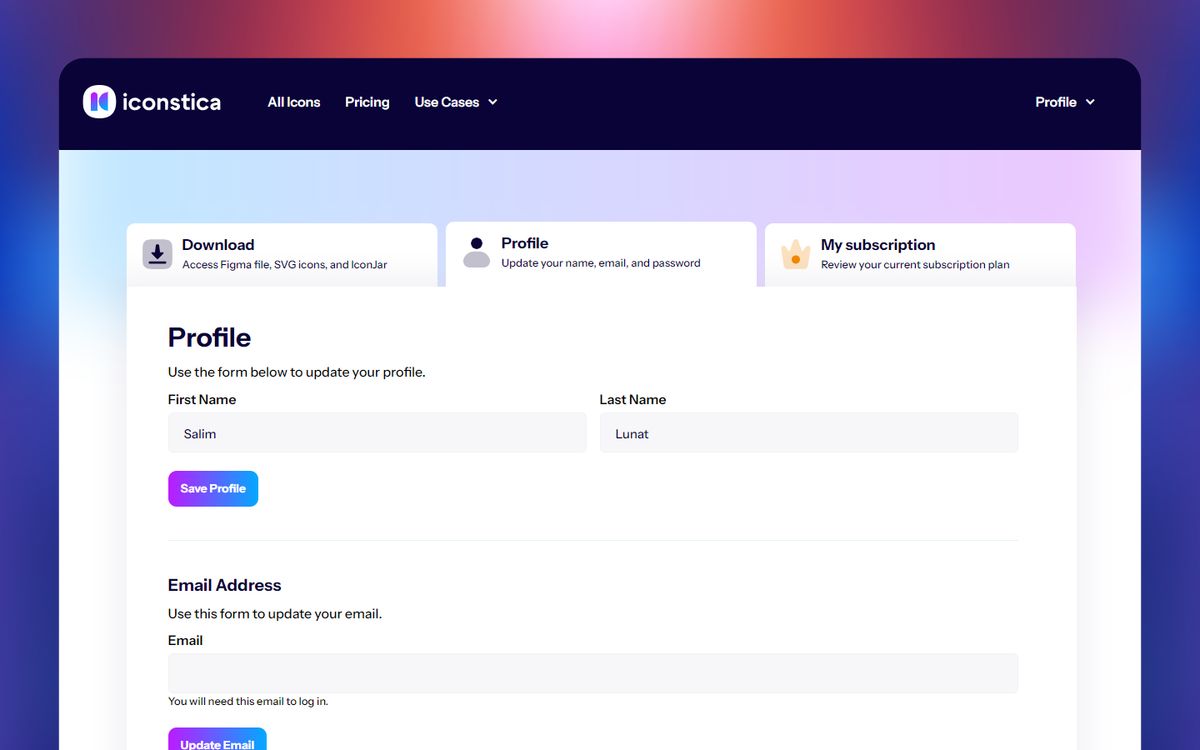Expand the Use Cases menu

click(x=456, y=102)
